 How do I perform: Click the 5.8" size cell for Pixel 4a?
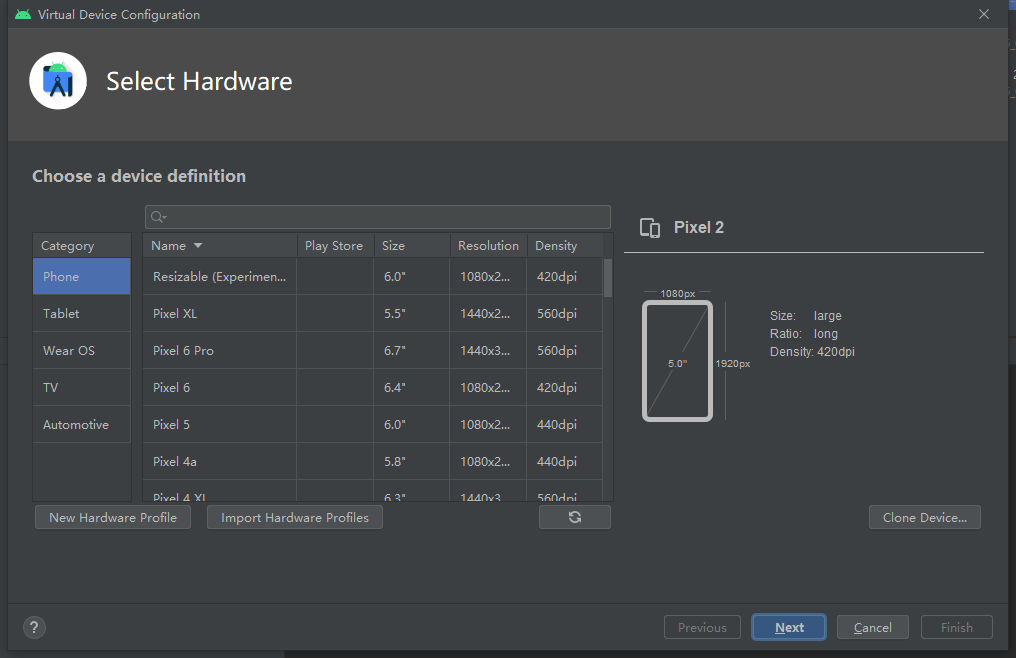[411, 461]
